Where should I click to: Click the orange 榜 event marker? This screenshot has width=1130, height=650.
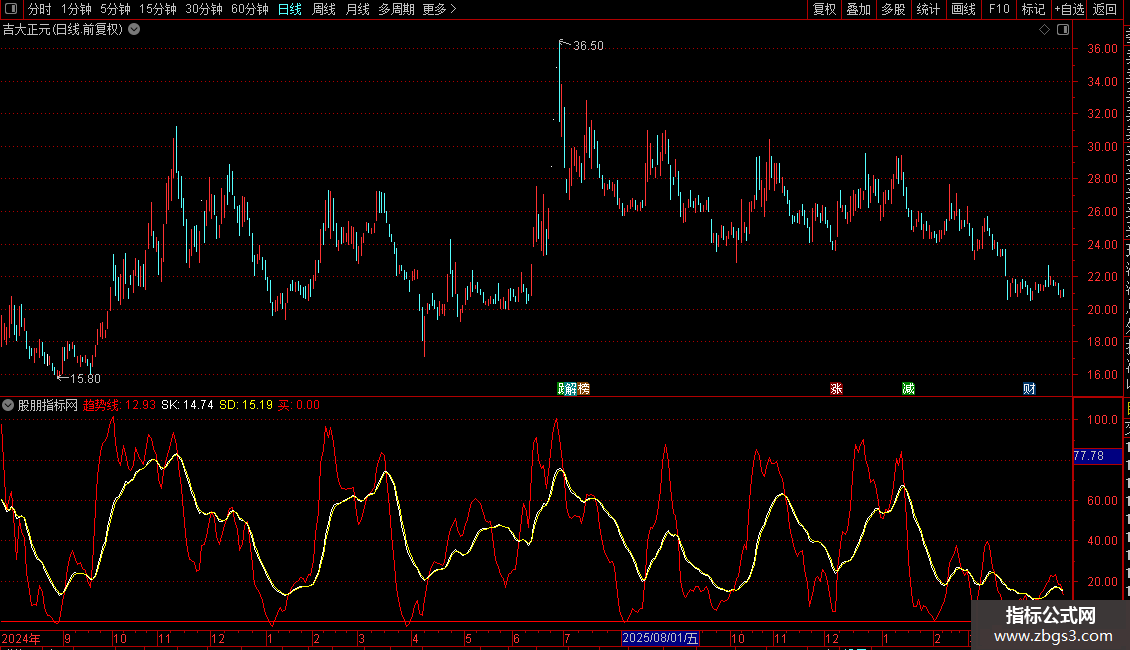tap(584, 389)
